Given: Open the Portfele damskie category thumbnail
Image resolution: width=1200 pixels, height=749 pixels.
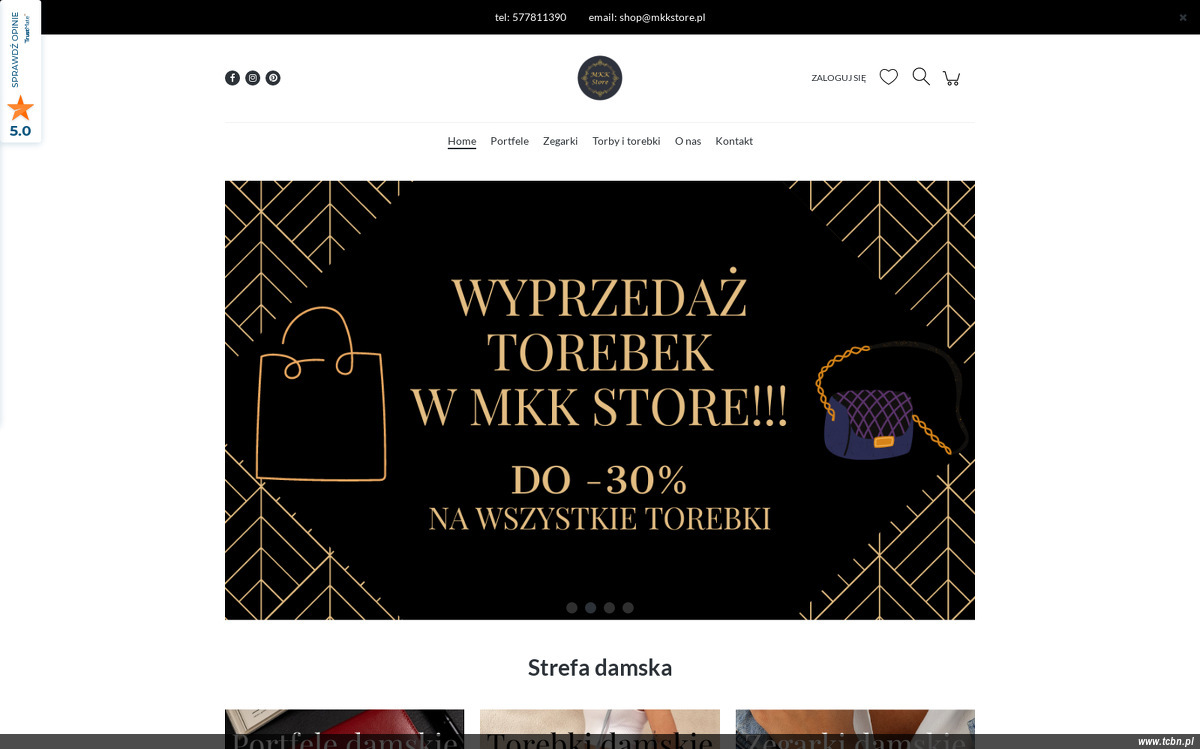Looking at the screenshot, I should pos(344,729).
